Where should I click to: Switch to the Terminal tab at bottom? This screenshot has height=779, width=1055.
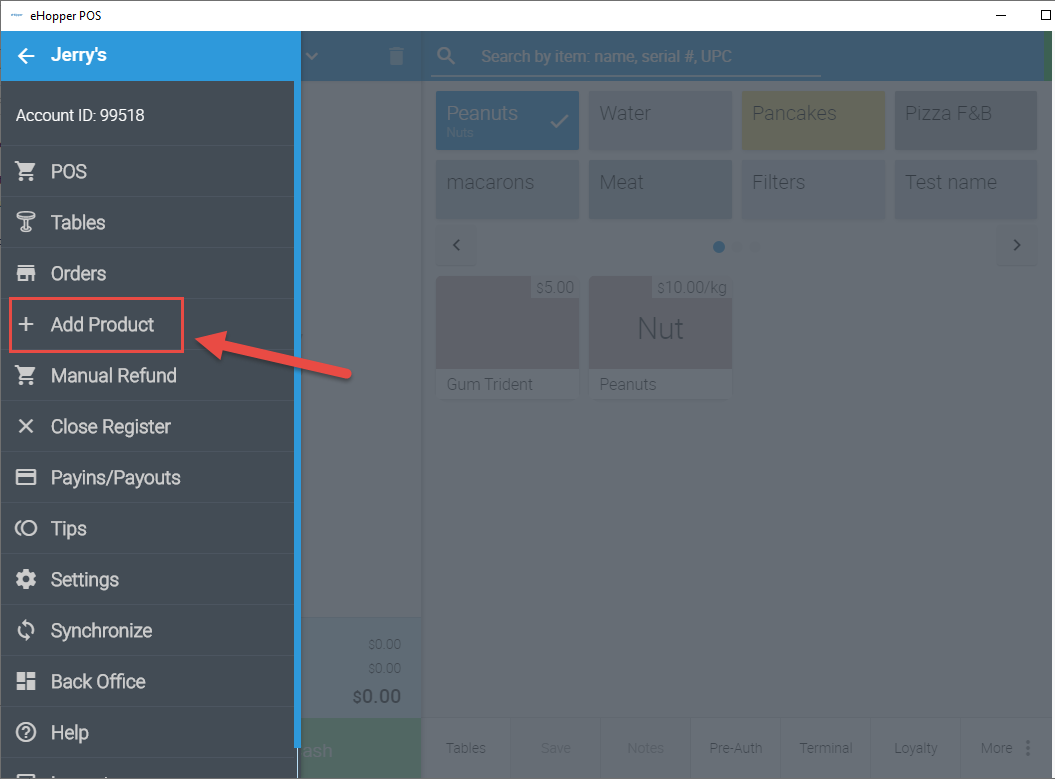tap(825, 747)
